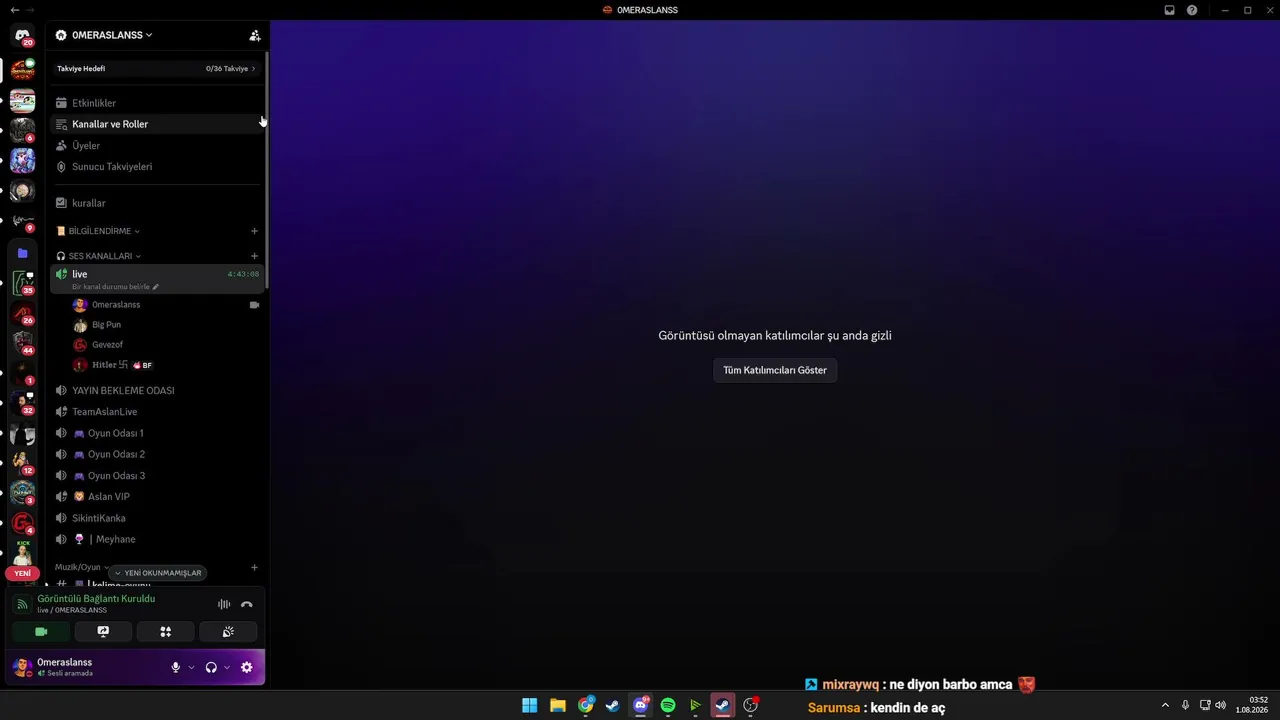1280x720 pixels.
Task: Open Spotify from taskbar
Action: 668,706
